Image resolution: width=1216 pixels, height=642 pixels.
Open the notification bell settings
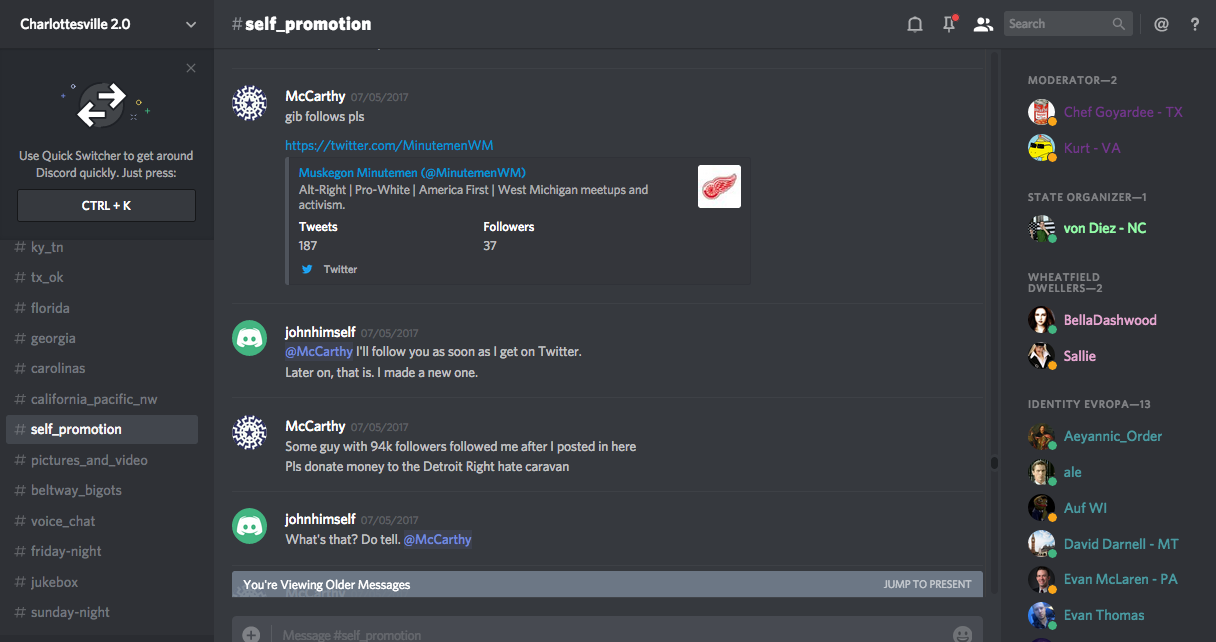point(914,24)
